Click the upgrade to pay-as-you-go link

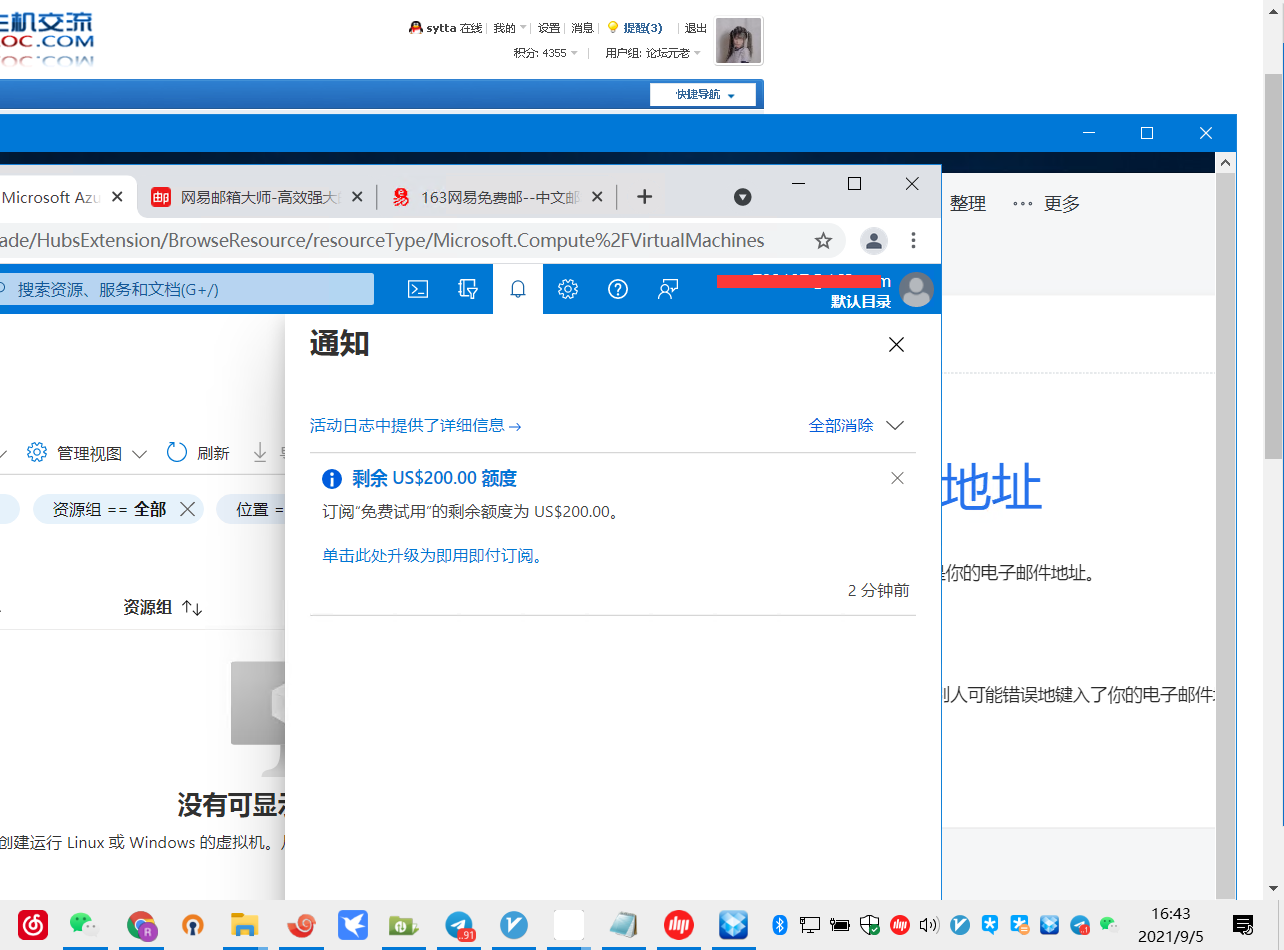pos(433,555)
